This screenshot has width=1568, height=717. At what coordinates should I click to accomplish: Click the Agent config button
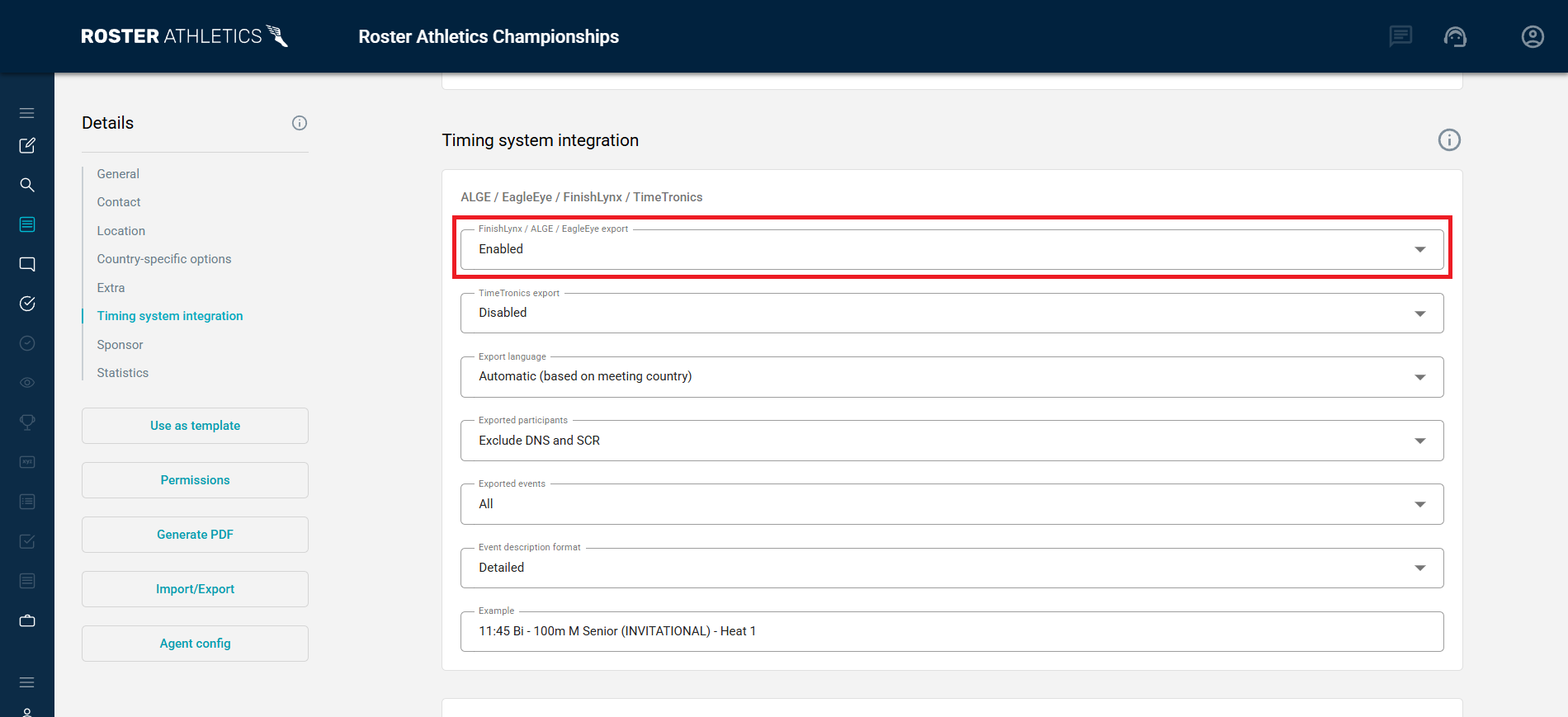coord(195,644)
